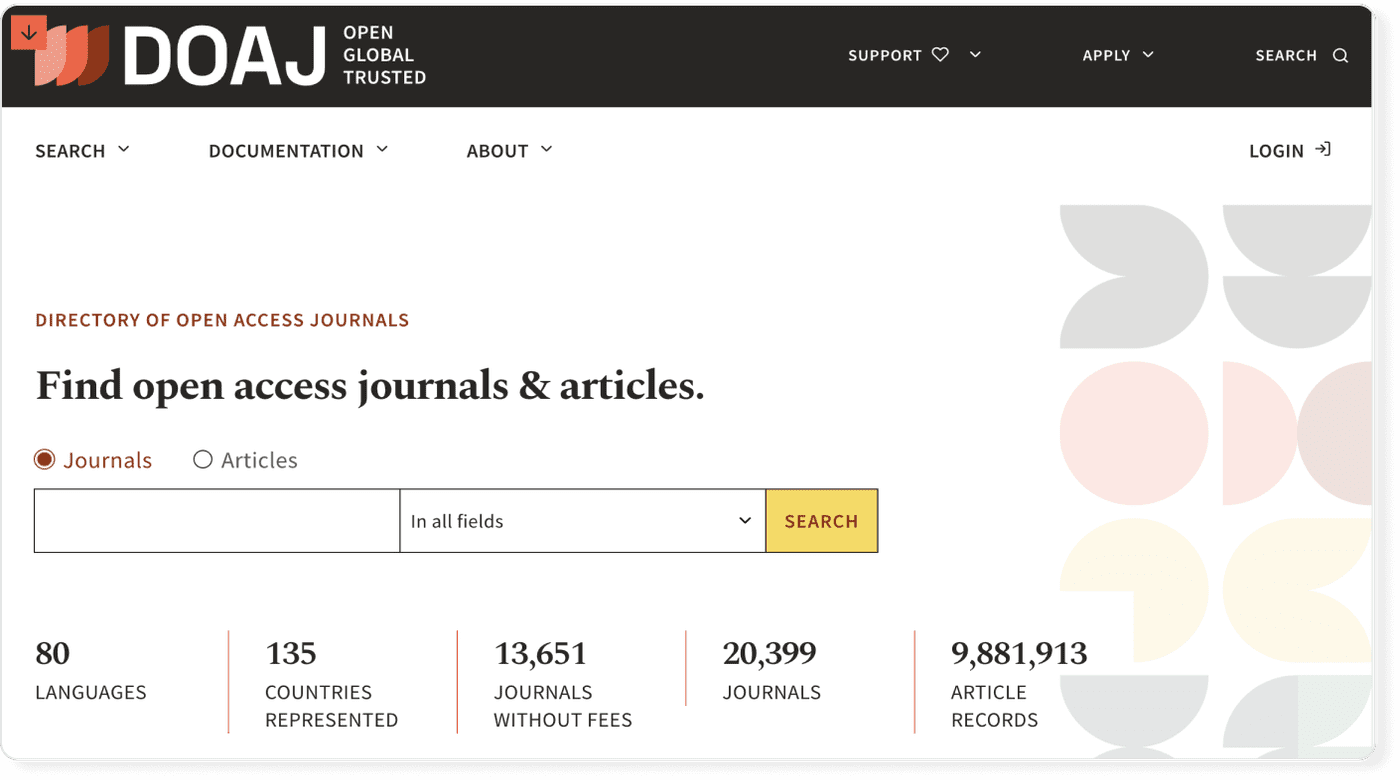Click the download arrow icon in top-left corner
The width and height of the screenshot is (1400, 780).
(29, 30)
